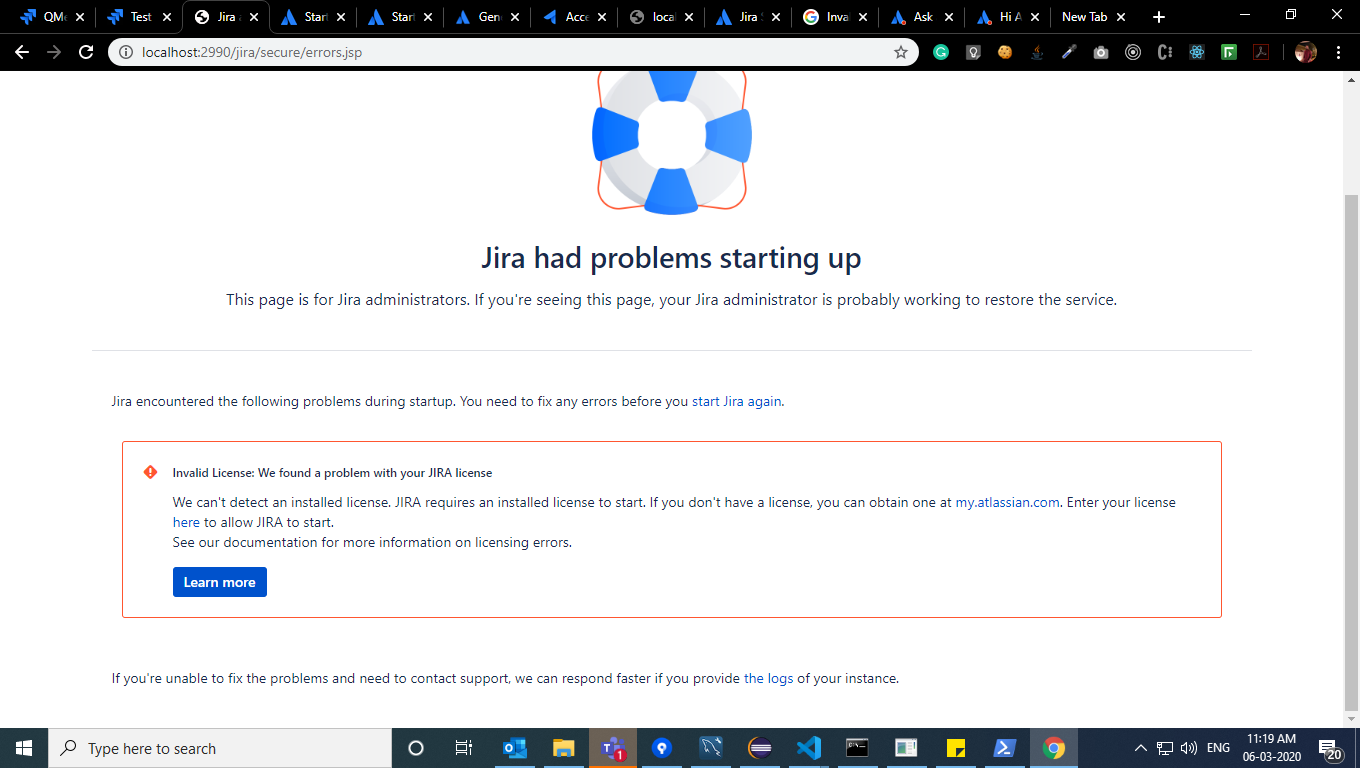Open Visual Studio Code from the taskbar

tap(809, 748)
